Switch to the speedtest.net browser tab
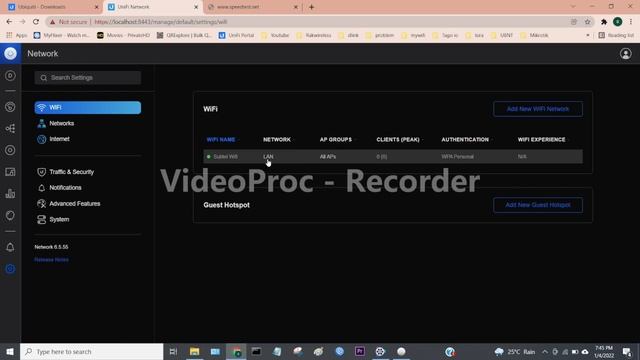This screenshot has width=640, height=360. tap(252, 7)
